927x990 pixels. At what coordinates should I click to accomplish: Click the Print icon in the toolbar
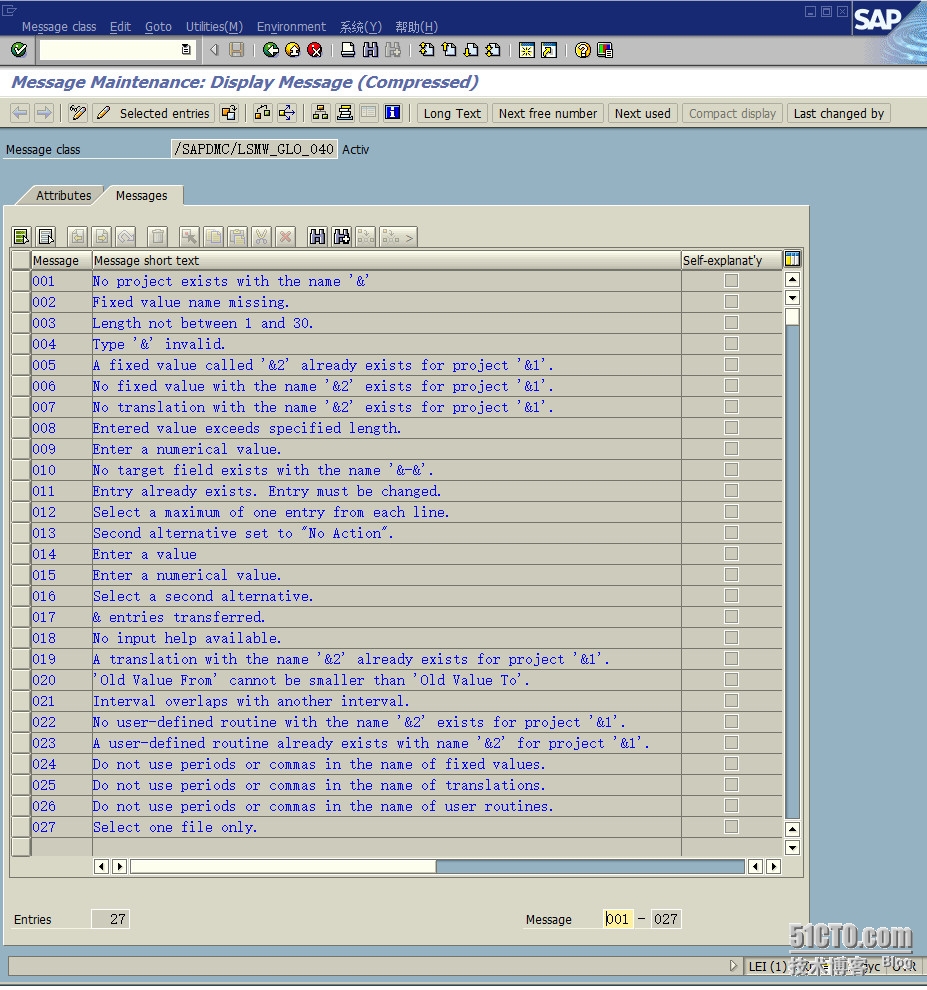pos(348,49)
